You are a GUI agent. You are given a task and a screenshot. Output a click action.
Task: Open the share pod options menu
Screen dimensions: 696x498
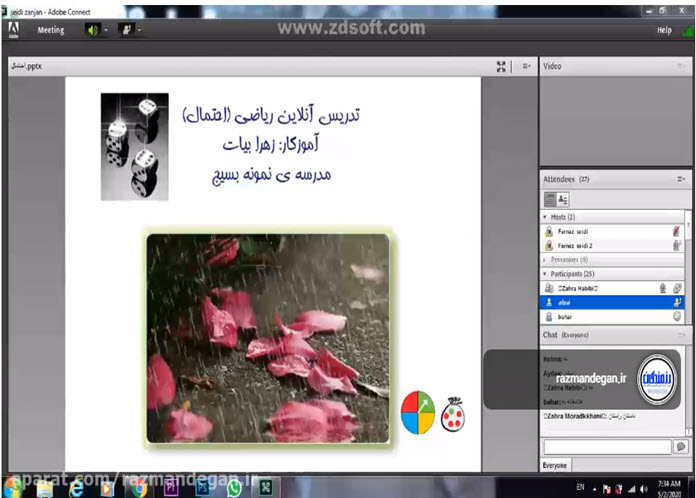526,66
